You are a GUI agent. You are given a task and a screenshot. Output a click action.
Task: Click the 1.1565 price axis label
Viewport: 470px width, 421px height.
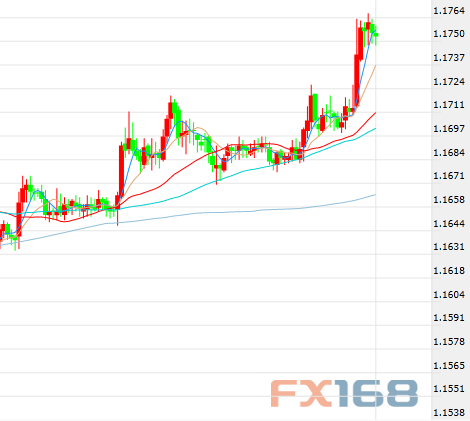point(449,365)
